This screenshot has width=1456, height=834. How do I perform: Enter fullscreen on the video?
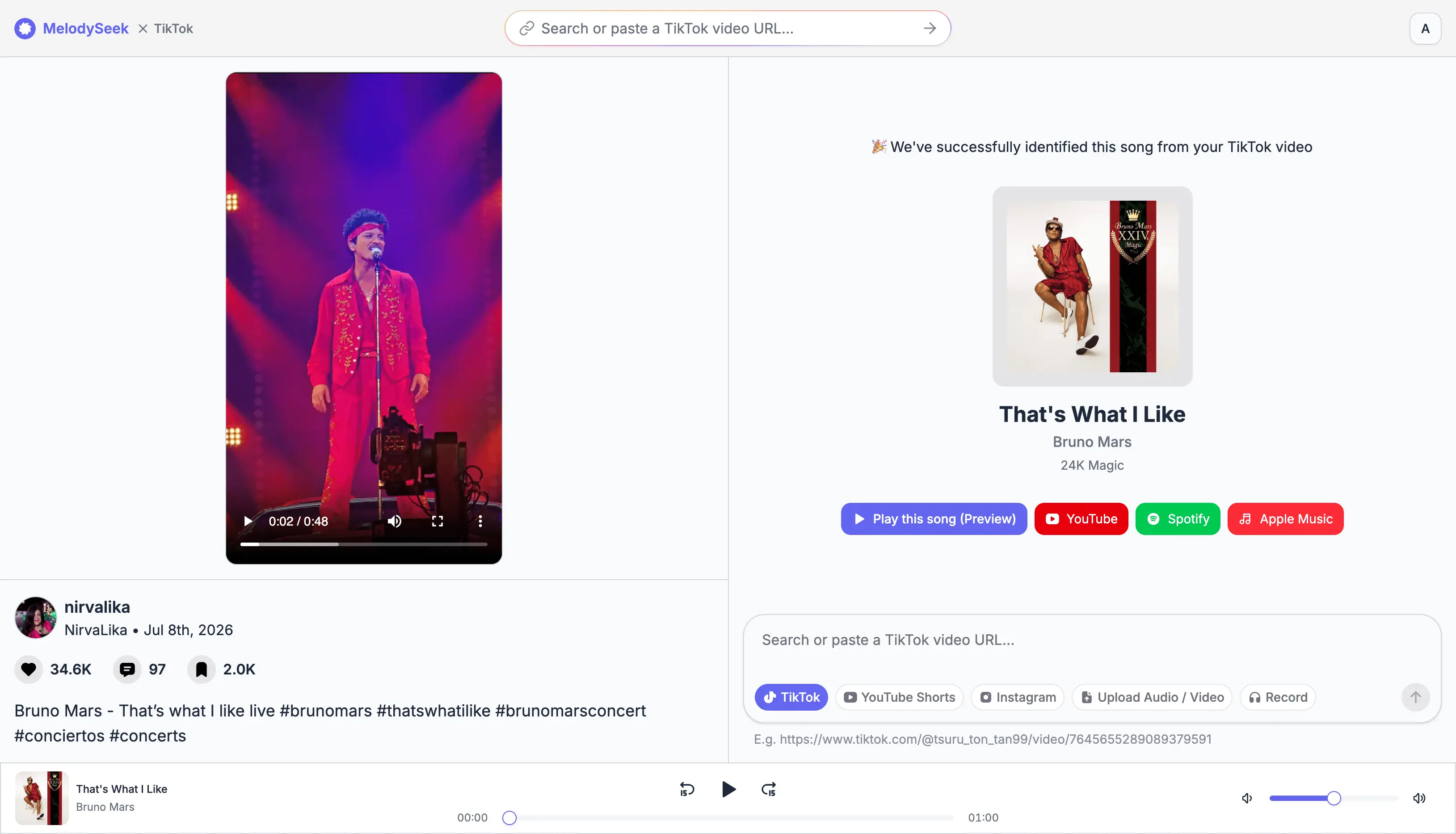coord(438,521)
